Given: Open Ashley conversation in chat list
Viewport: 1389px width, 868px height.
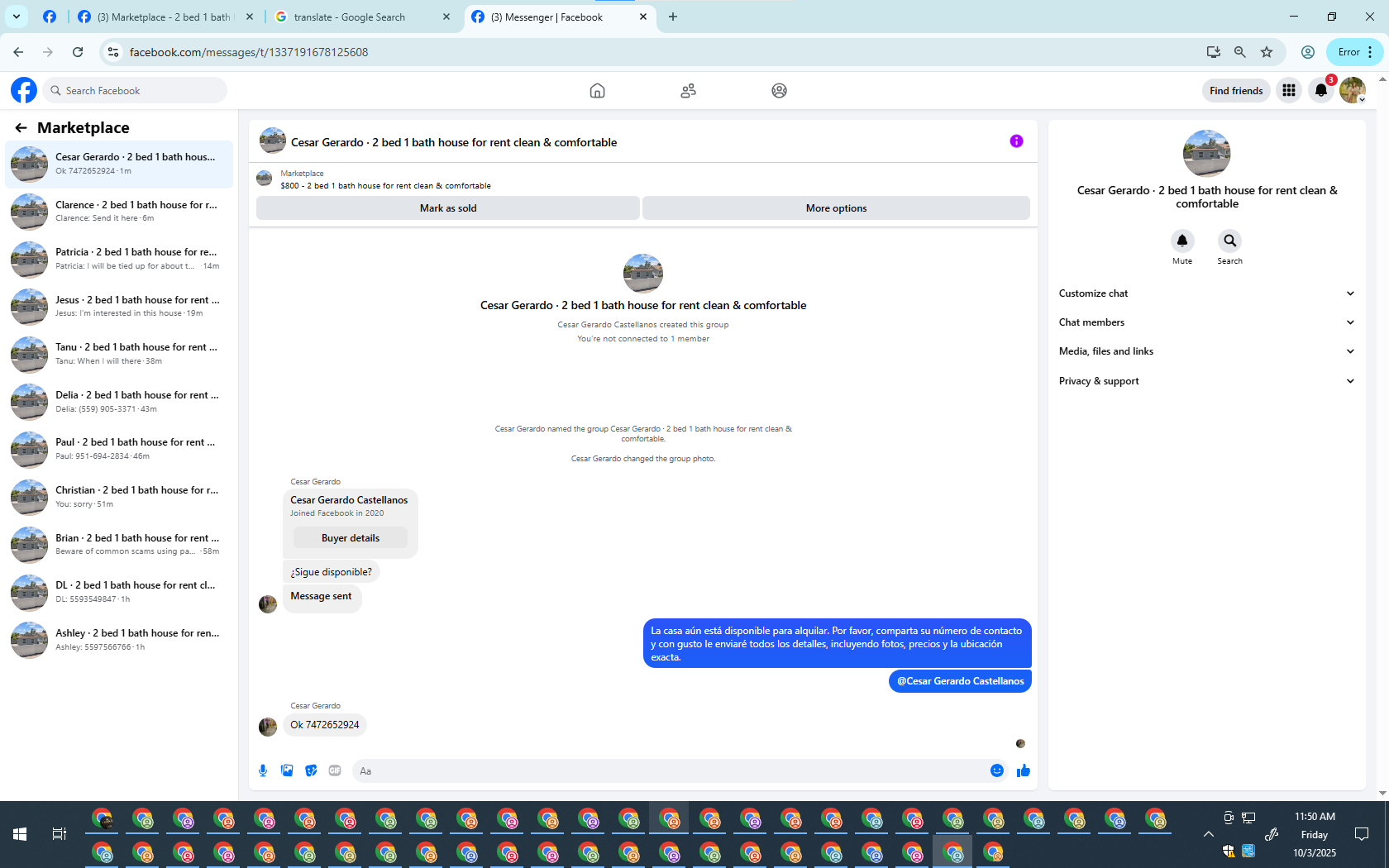Looking at the screenshot, I should click(x=119, y=640).
